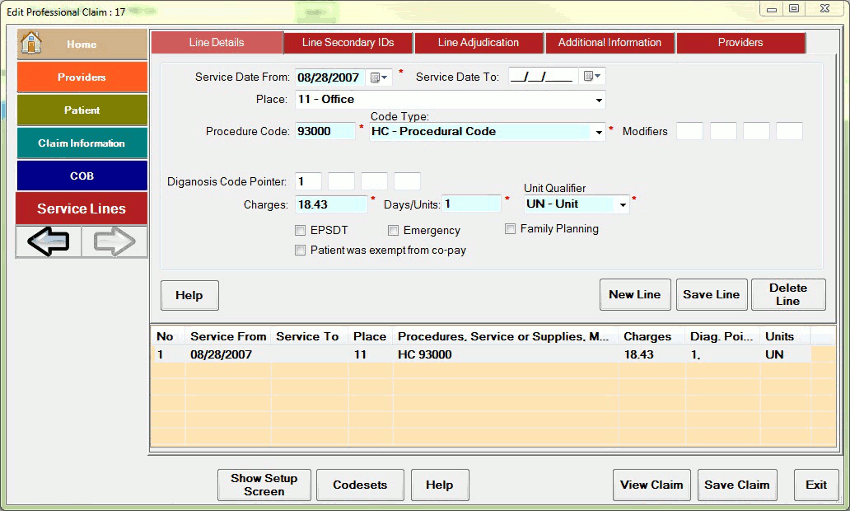Viewport: 850px width, 511px height.
Task: Check the Emergency checkbox
Action: [x=394, y=230]
